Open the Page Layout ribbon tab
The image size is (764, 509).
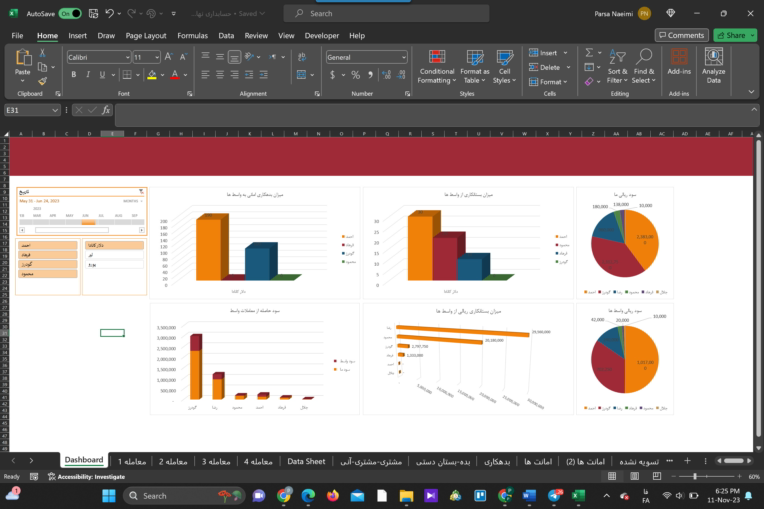tap(146, 35)
